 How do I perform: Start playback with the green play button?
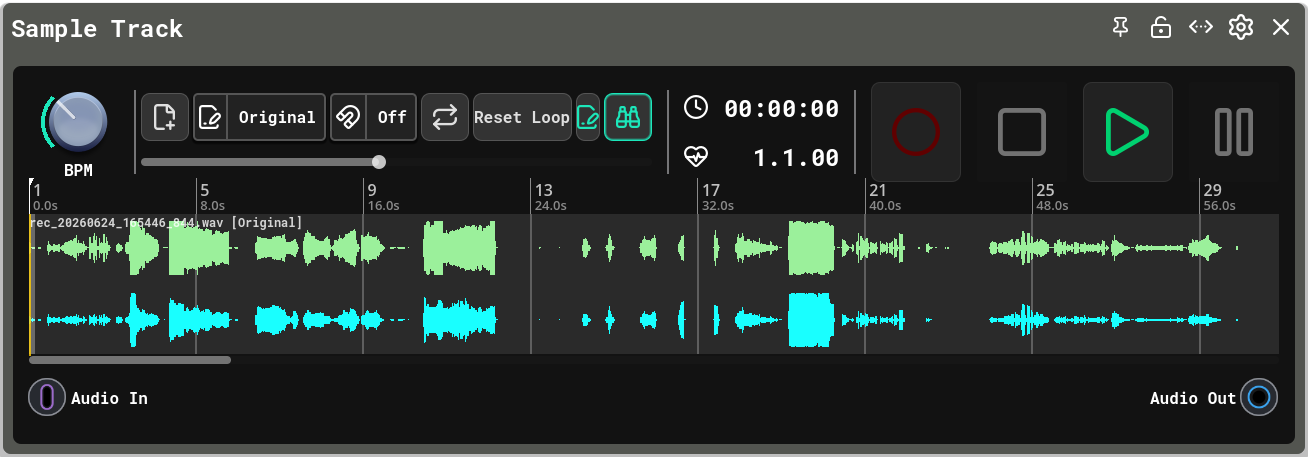[1128, 132]
